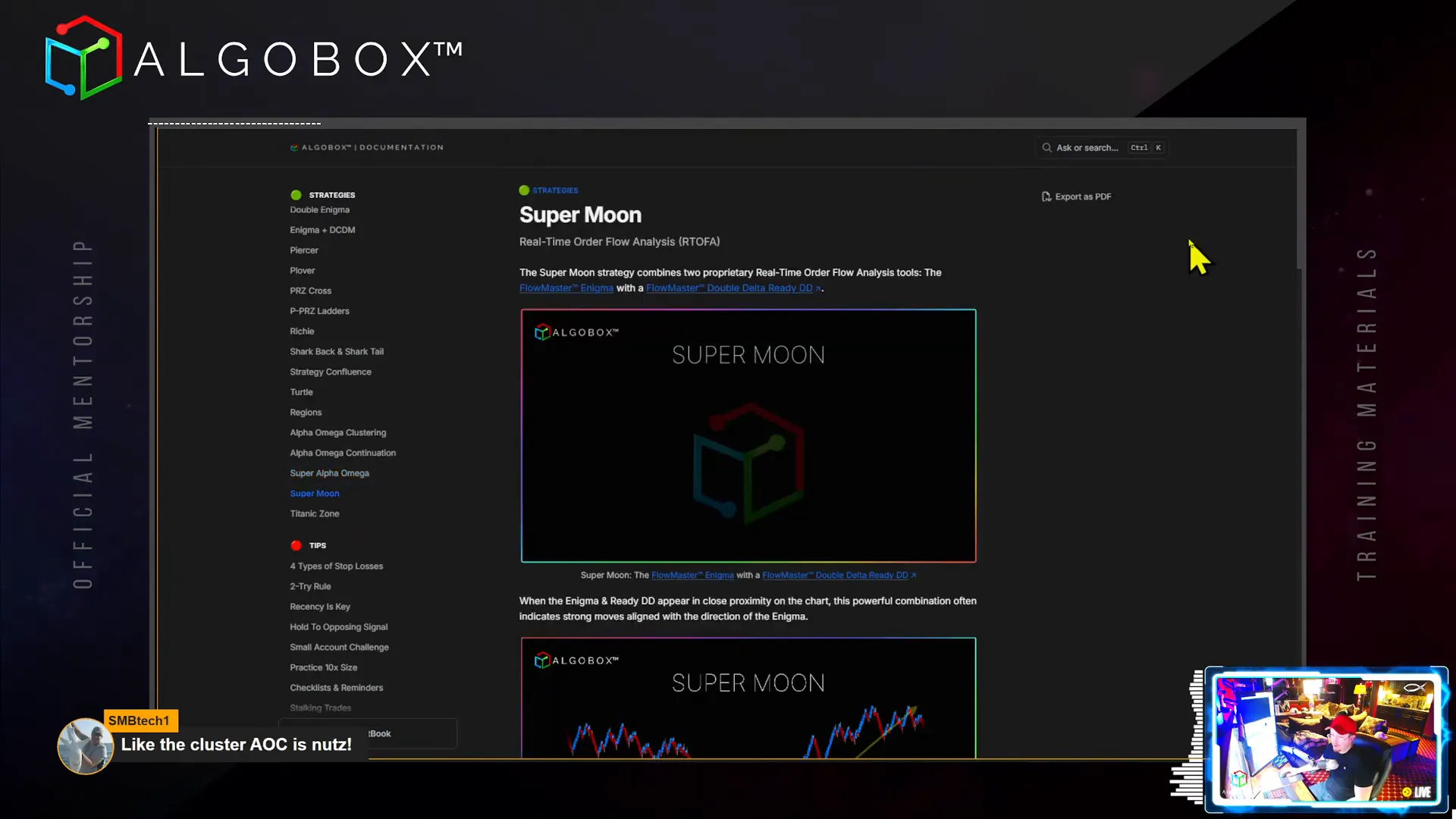The image size is (1456, 819).
Task: Open Recency Is Key tip
Action: [320, 607]
